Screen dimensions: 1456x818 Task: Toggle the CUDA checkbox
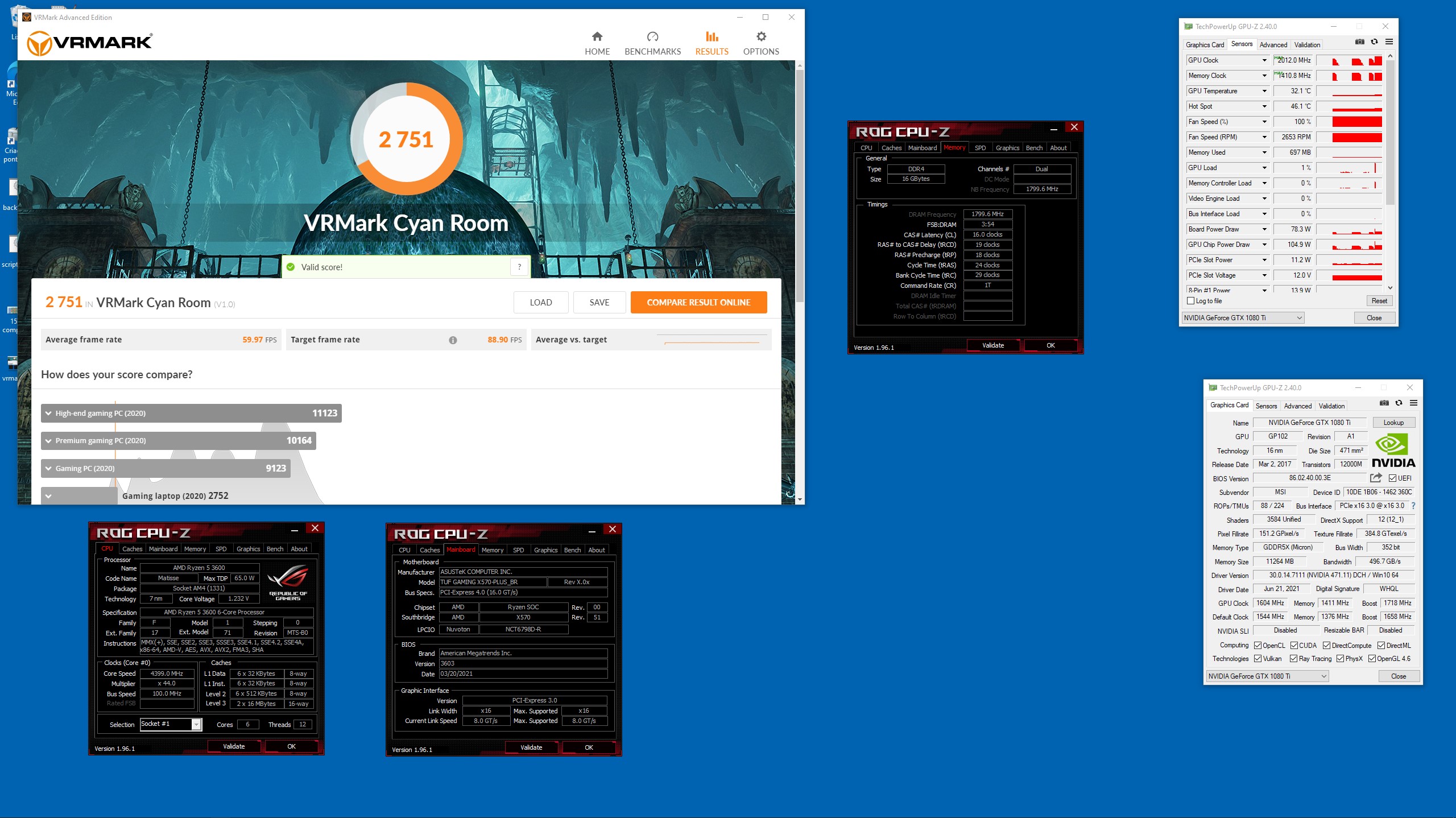tap(1294, 646)
